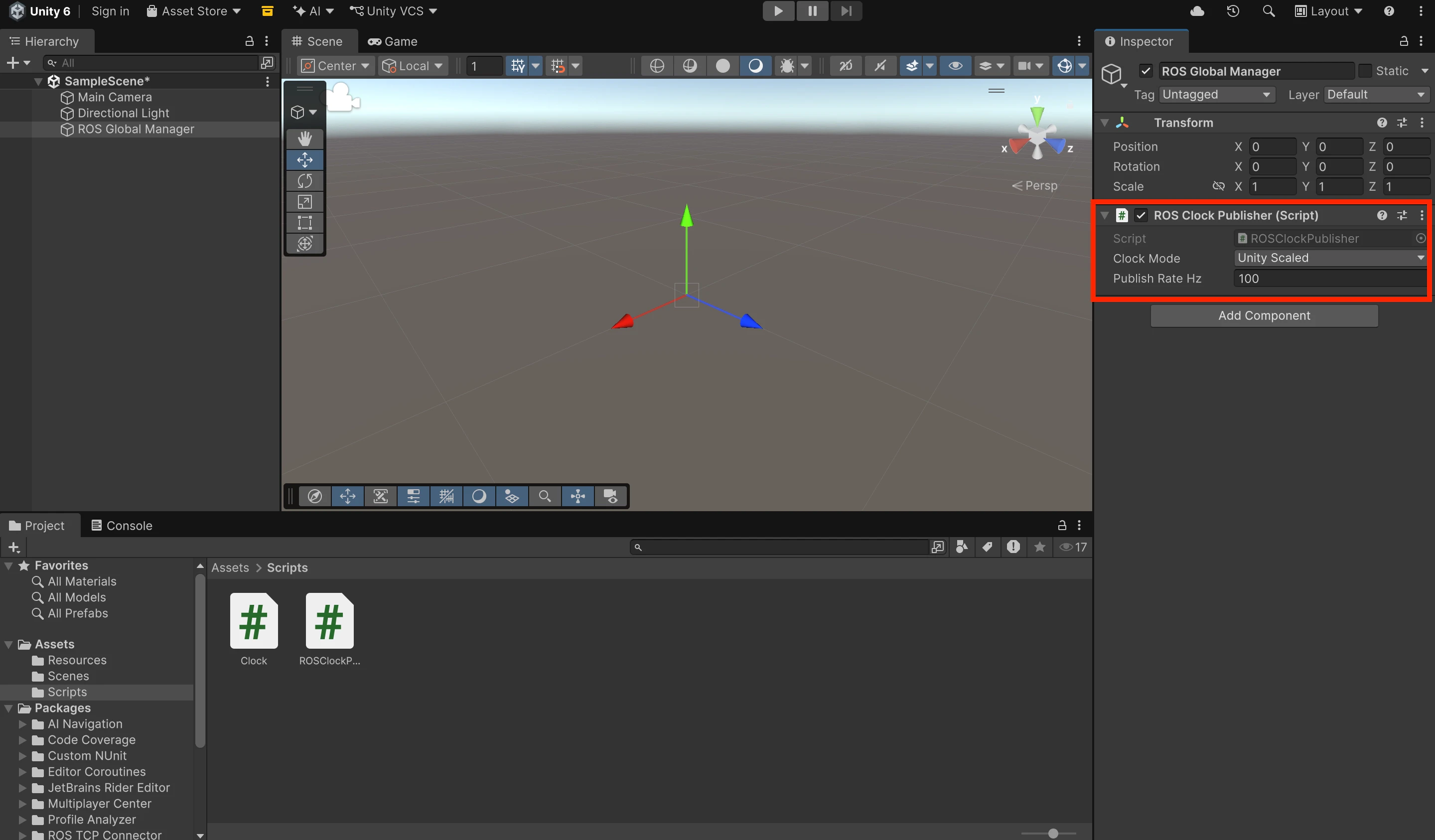Step forward one frame
This screenshot has width=1435, height=840.
[846, 11]
